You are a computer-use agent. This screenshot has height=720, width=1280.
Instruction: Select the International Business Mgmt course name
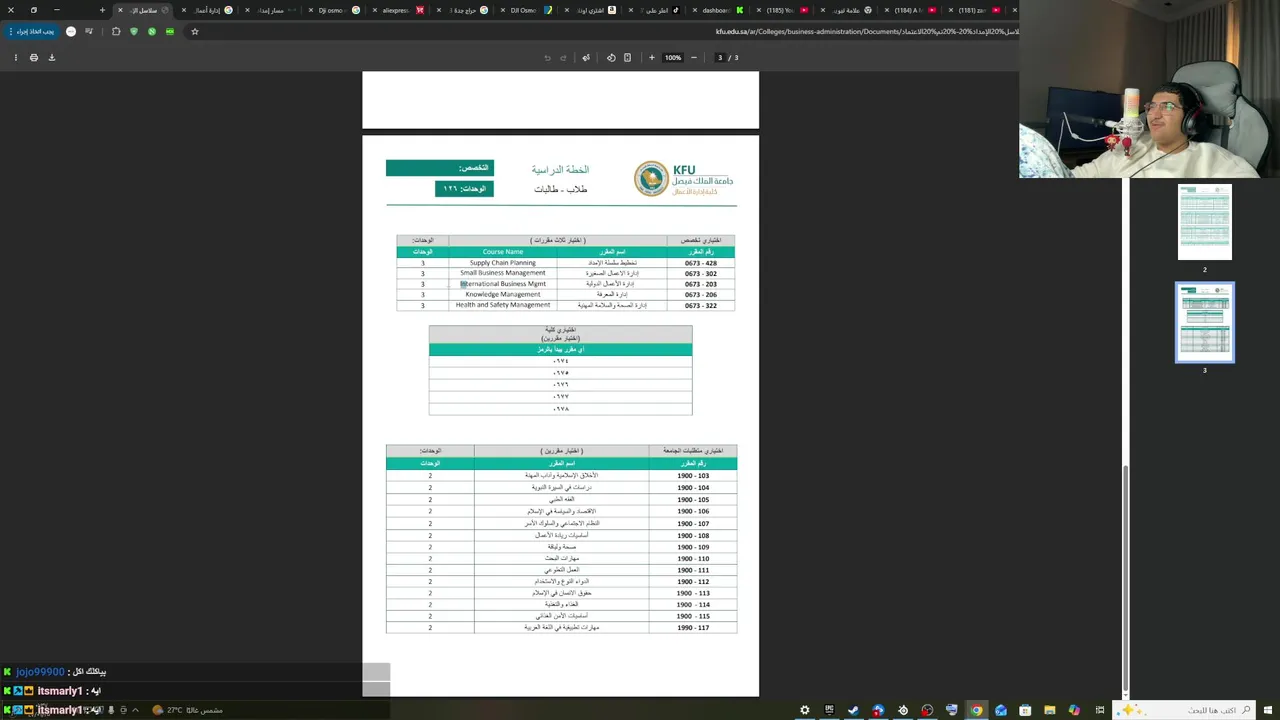tap(503, 284)
